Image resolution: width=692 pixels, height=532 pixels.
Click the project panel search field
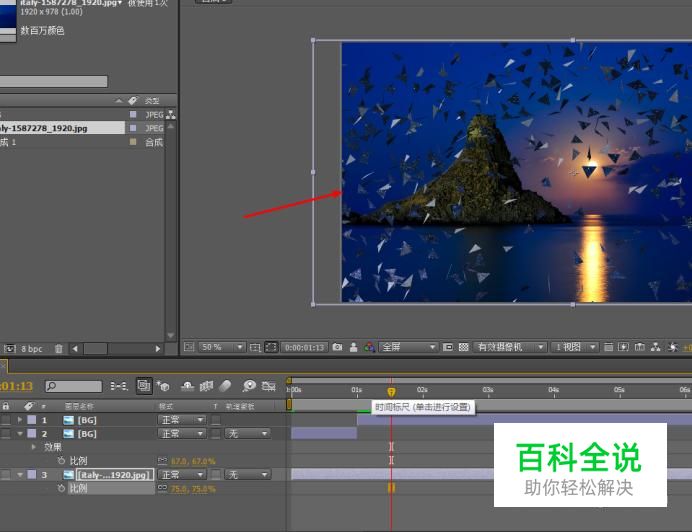53,81
